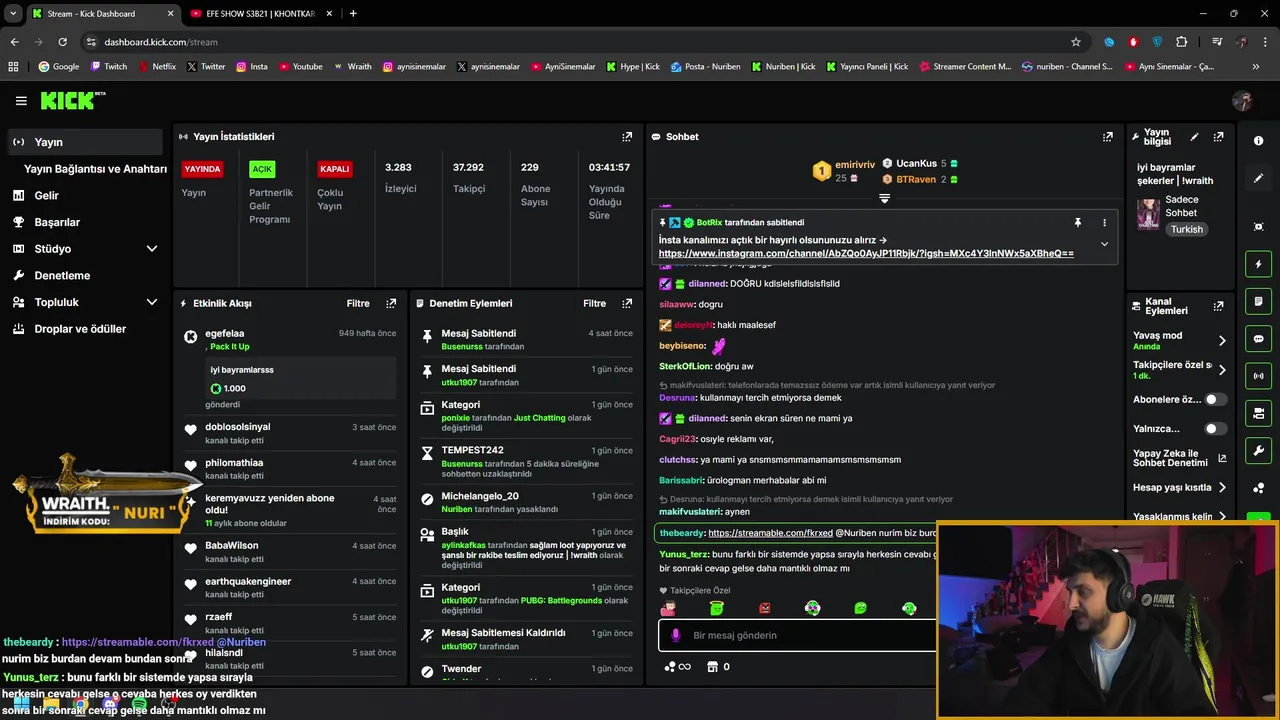Expand the pinned message chevron
The height and width of the screenshot is (720, 1280).
pos(1104,244)
